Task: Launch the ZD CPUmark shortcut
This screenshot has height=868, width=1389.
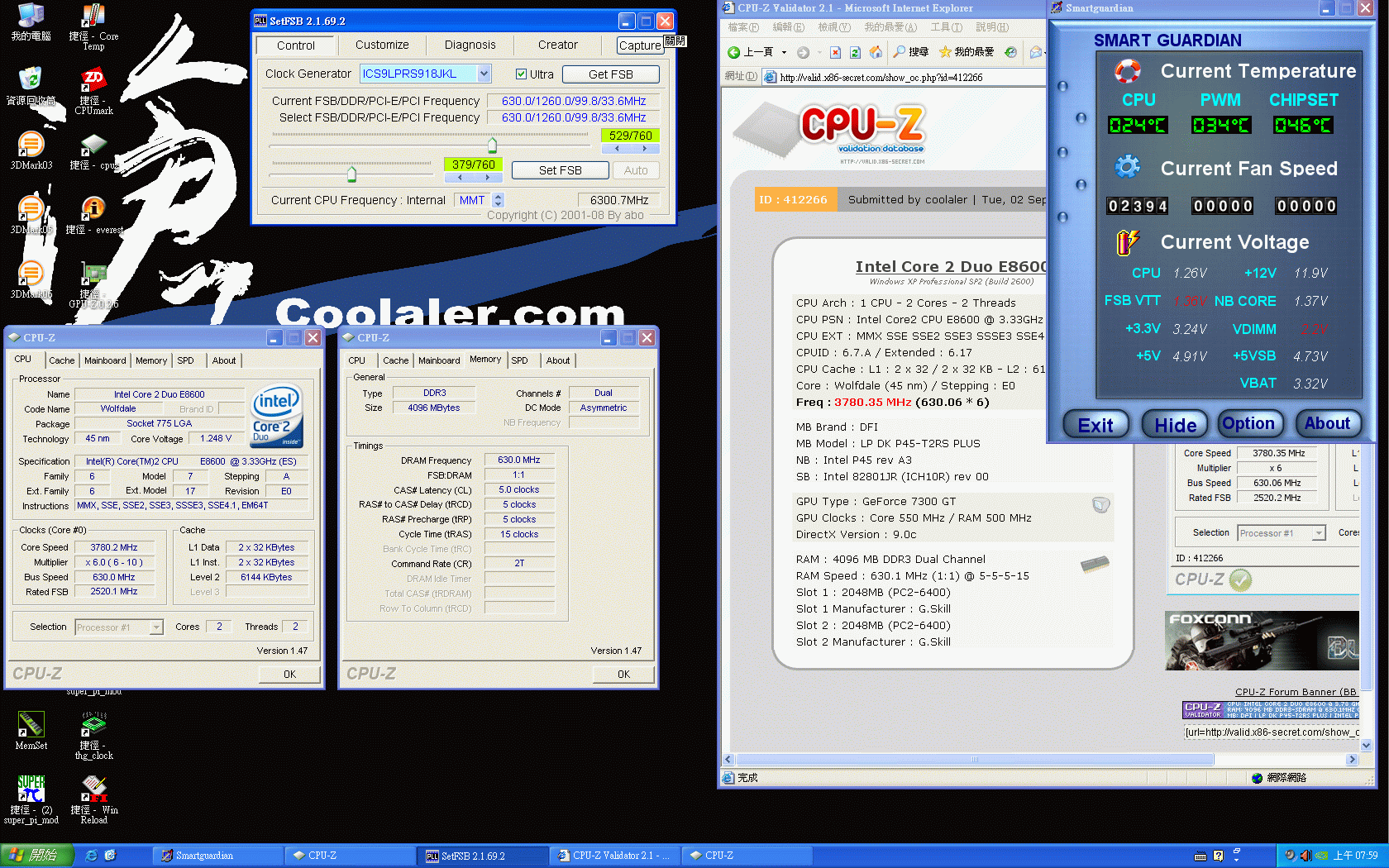Action: [93, 79]
